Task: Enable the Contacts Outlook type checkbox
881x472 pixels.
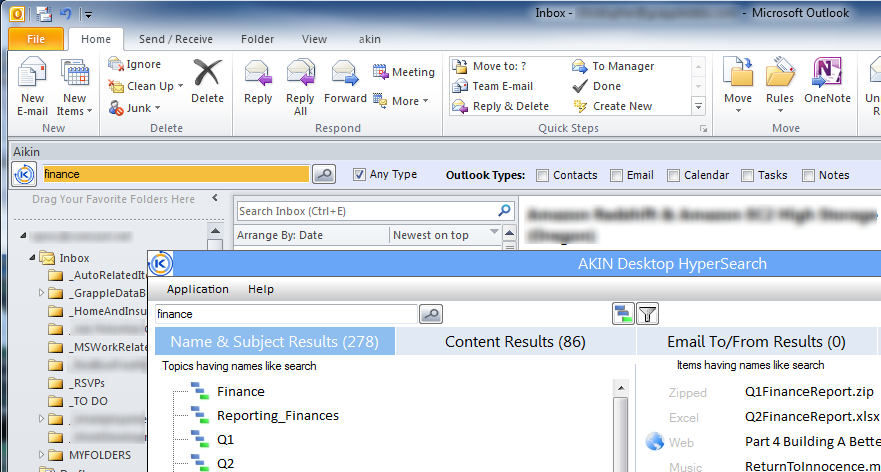Action: click(542, 175)
